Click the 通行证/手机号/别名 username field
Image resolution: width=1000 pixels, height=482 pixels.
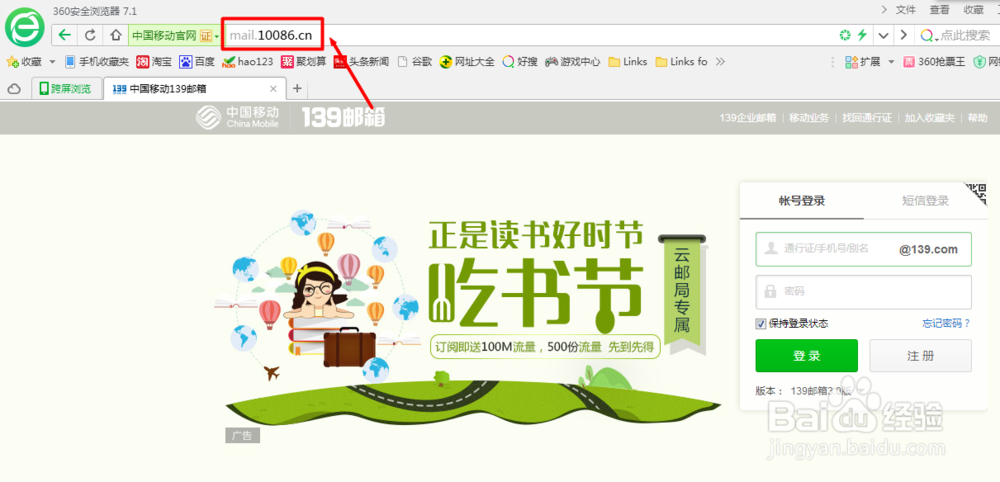[x=864, y=249]
